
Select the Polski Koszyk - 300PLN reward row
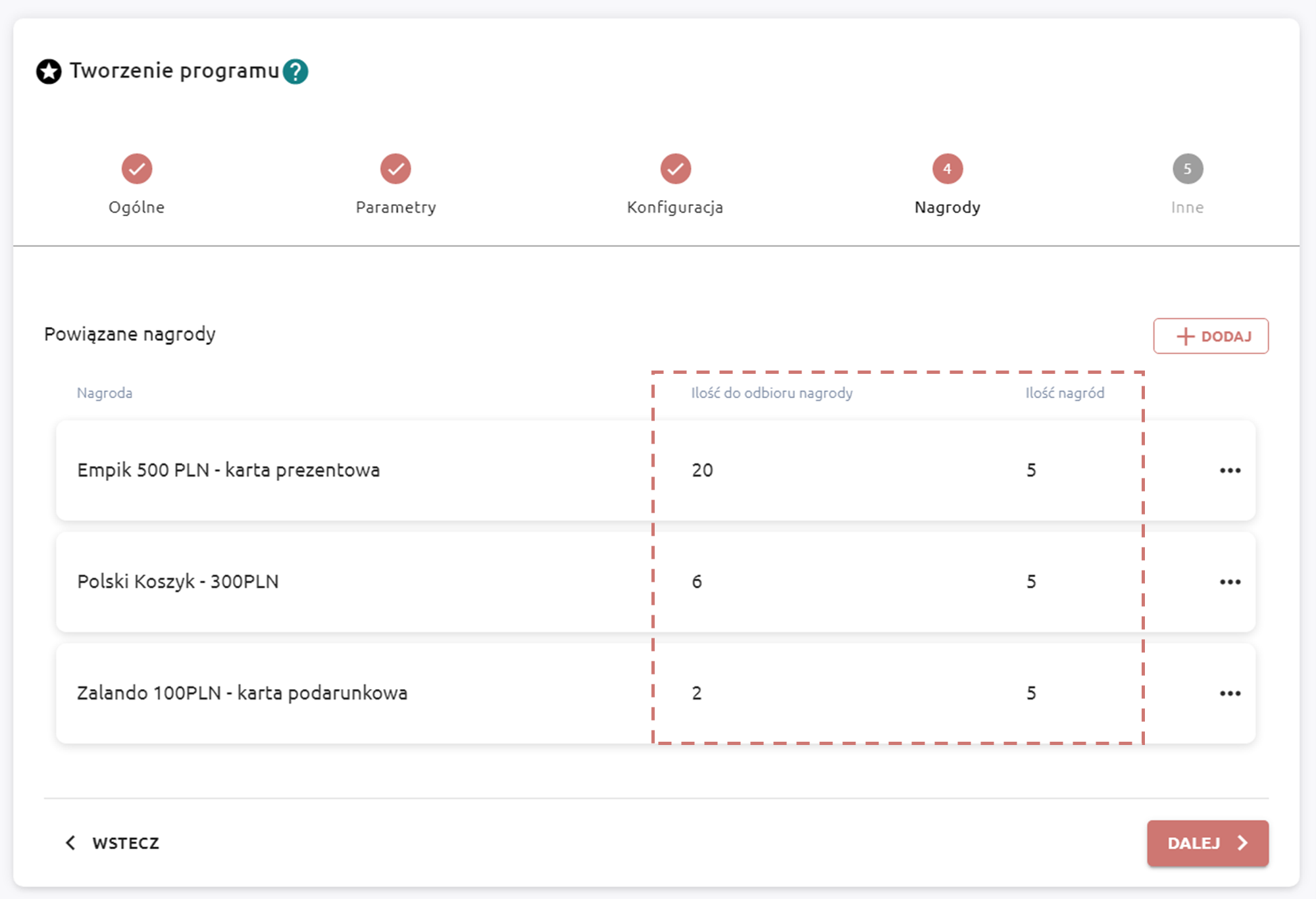[x=178, y=581]
